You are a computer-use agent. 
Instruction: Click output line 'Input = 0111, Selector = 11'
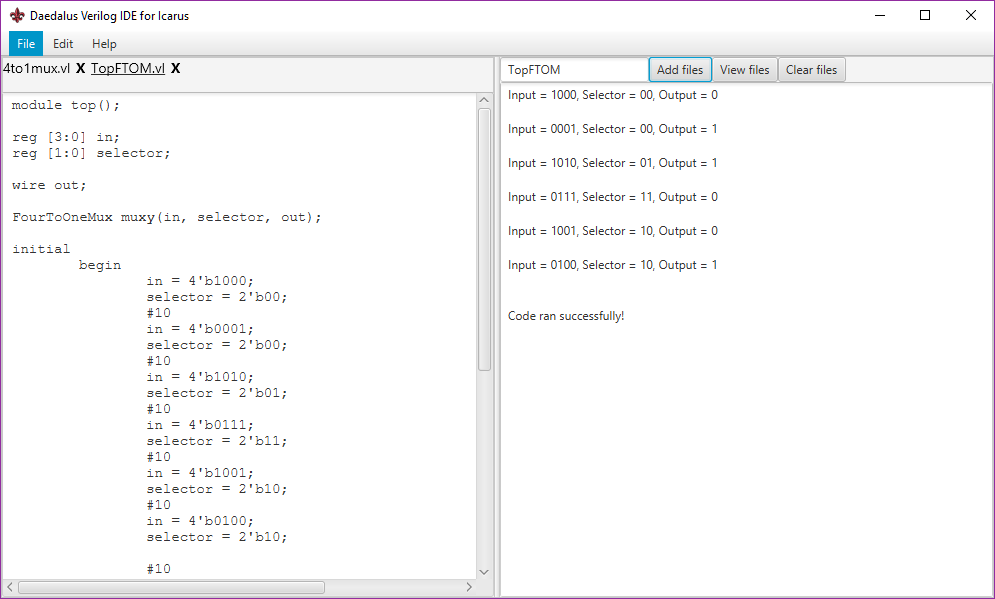click(613, 197)
